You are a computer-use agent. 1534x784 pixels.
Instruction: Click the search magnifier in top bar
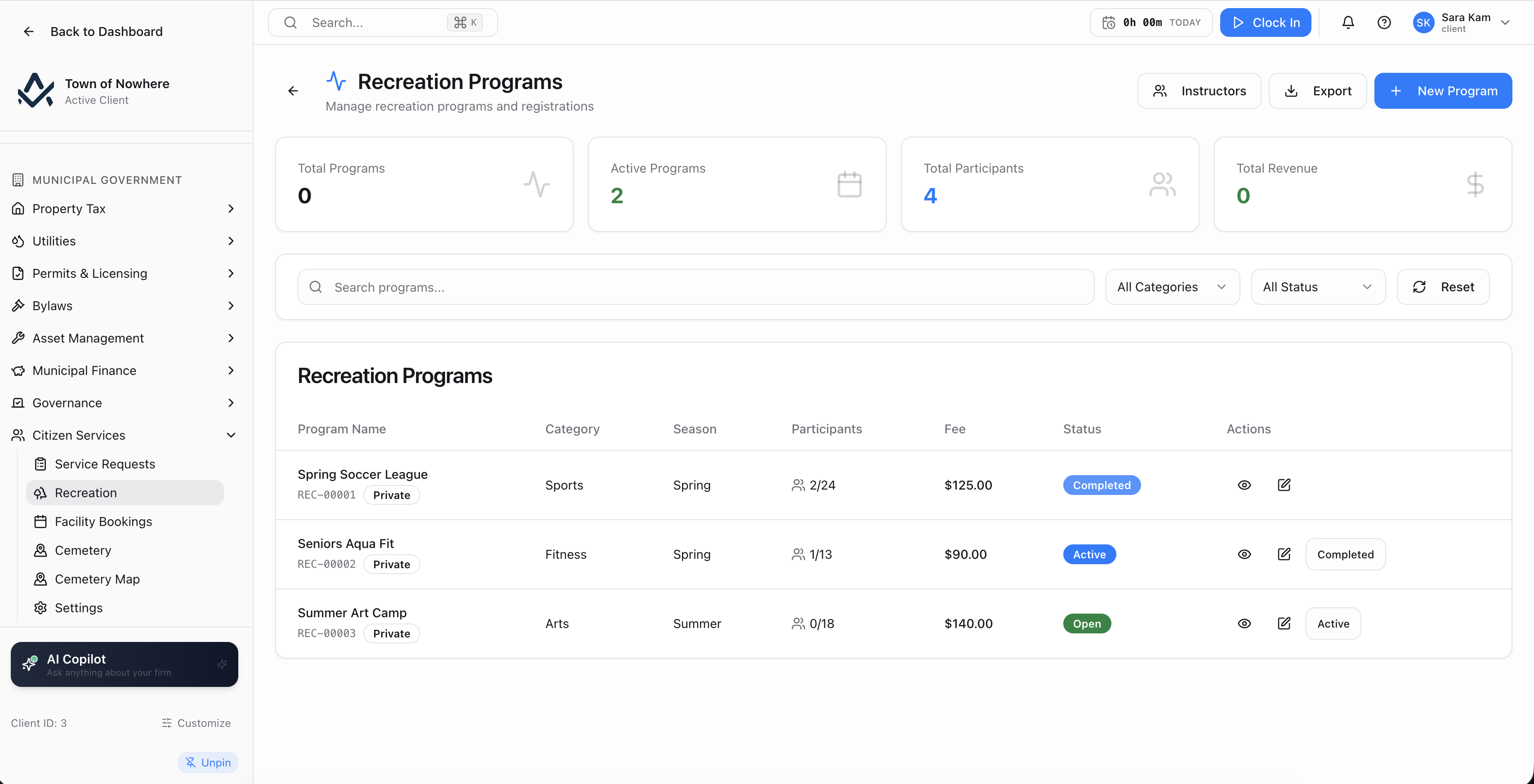pos(290,22)
